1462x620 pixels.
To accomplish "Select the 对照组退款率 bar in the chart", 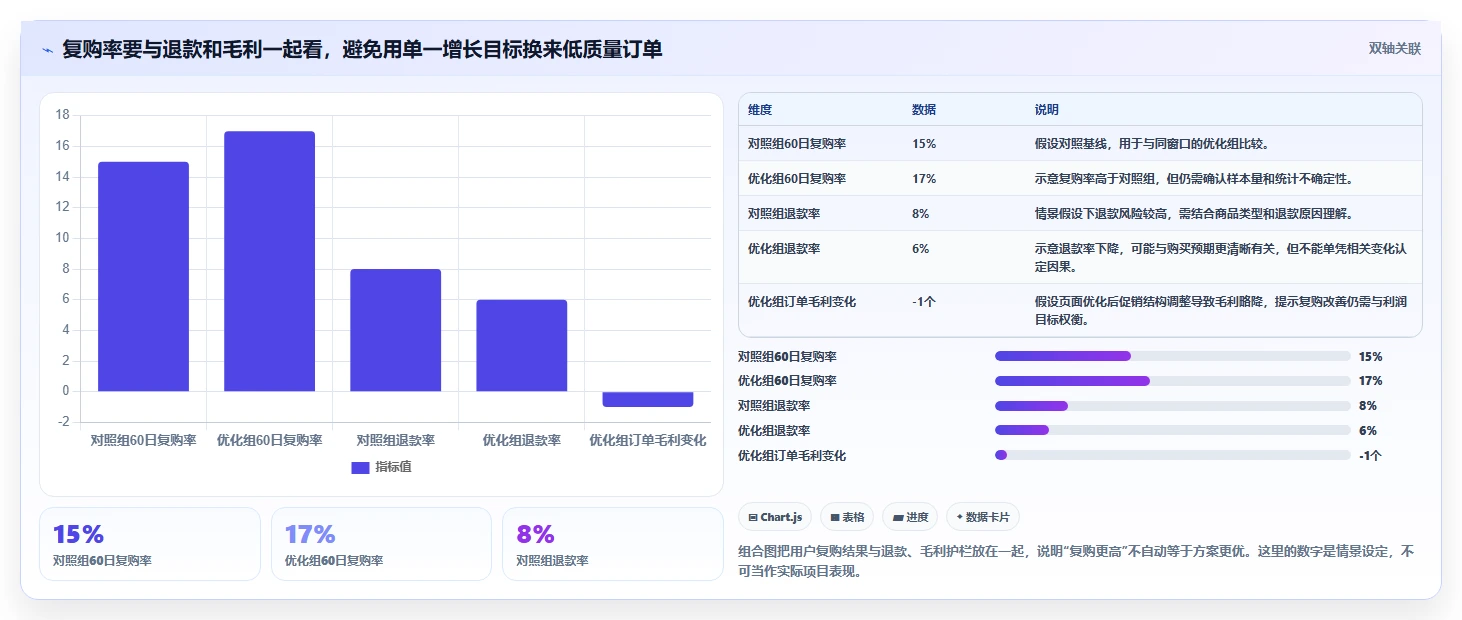I will pyautogui.click(x=396, y=330).
